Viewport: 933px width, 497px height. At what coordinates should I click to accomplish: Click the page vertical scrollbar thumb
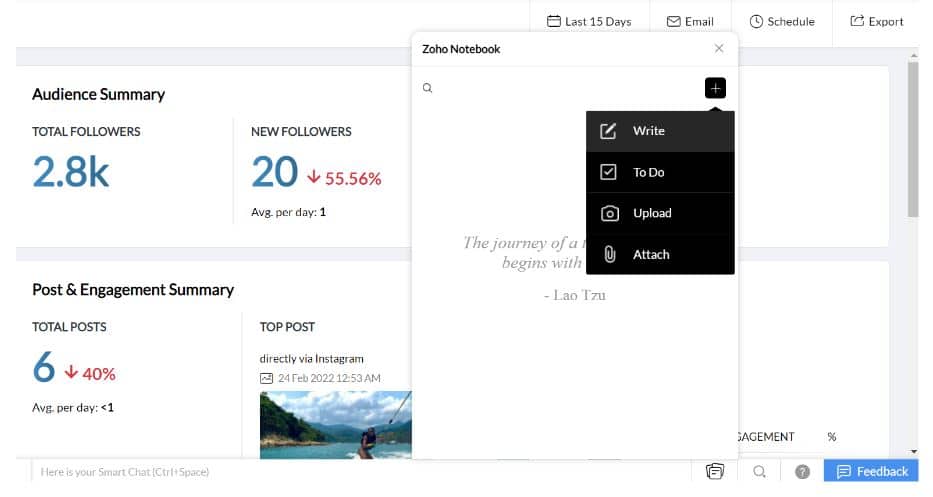912,138
